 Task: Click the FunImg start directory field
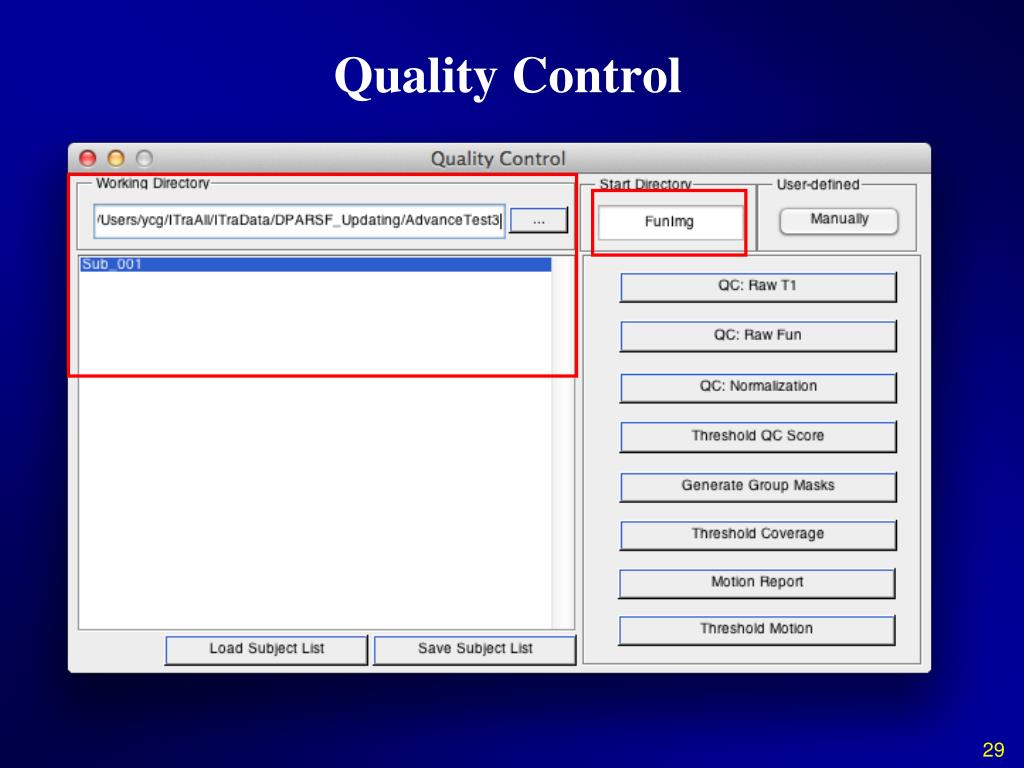pos(671,222)
